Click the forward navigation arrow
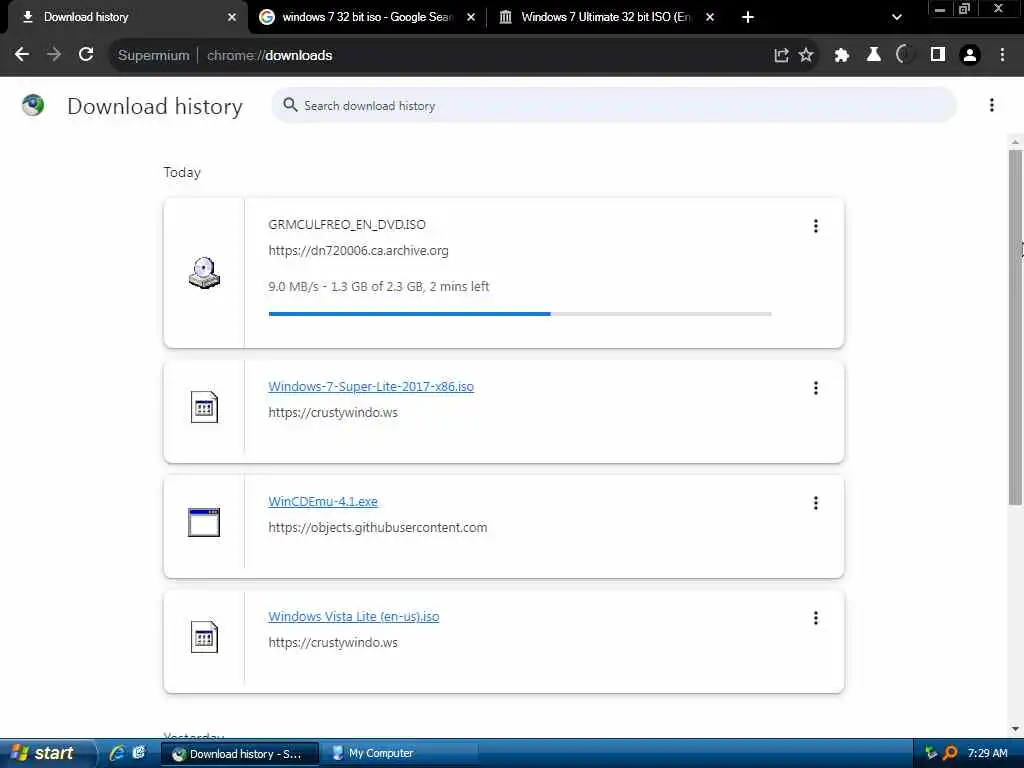This screenshot has width=1024, height=768. pos(54,55)
